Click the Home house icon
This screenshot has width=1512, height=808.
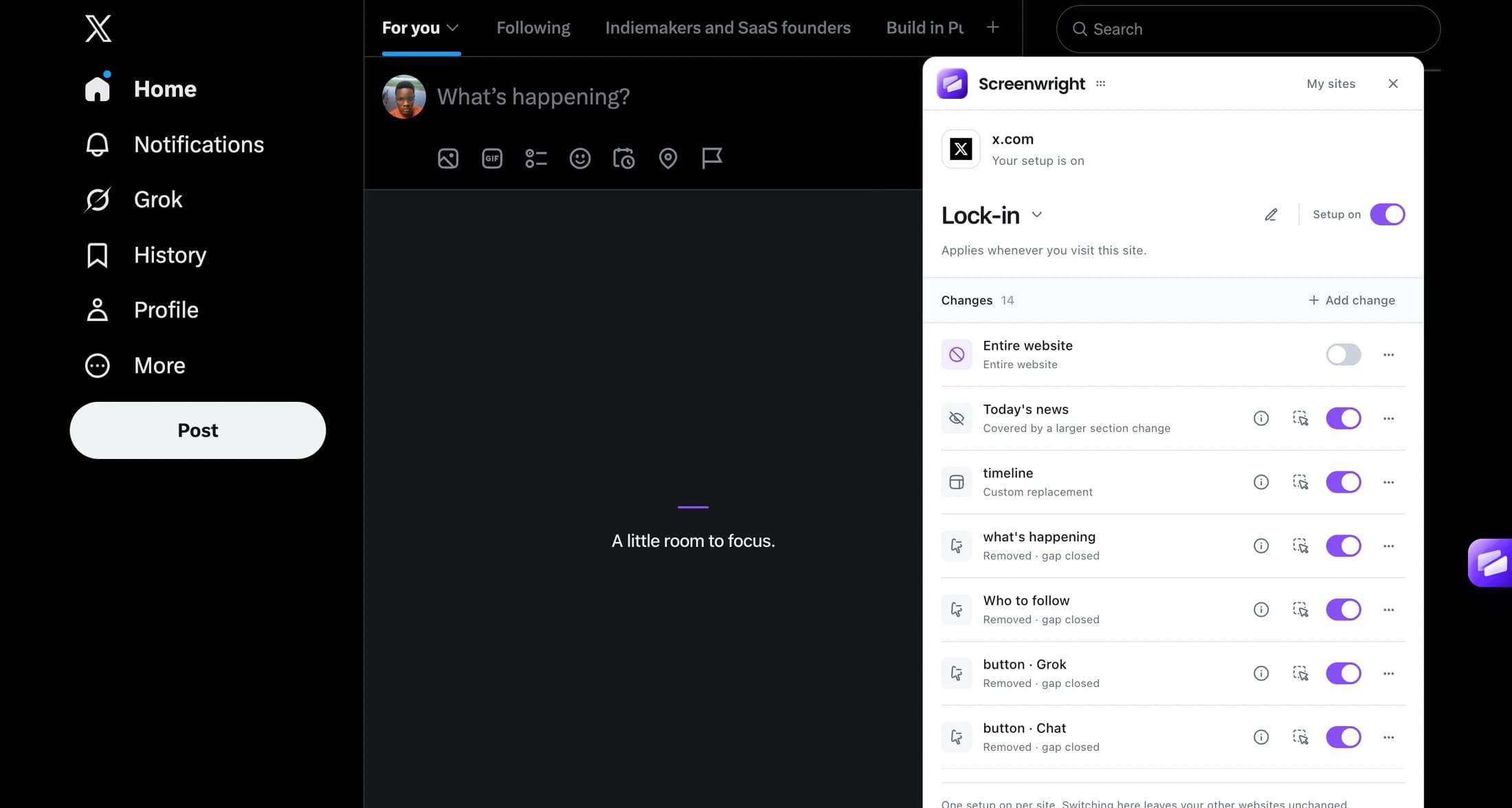point(98,89)
